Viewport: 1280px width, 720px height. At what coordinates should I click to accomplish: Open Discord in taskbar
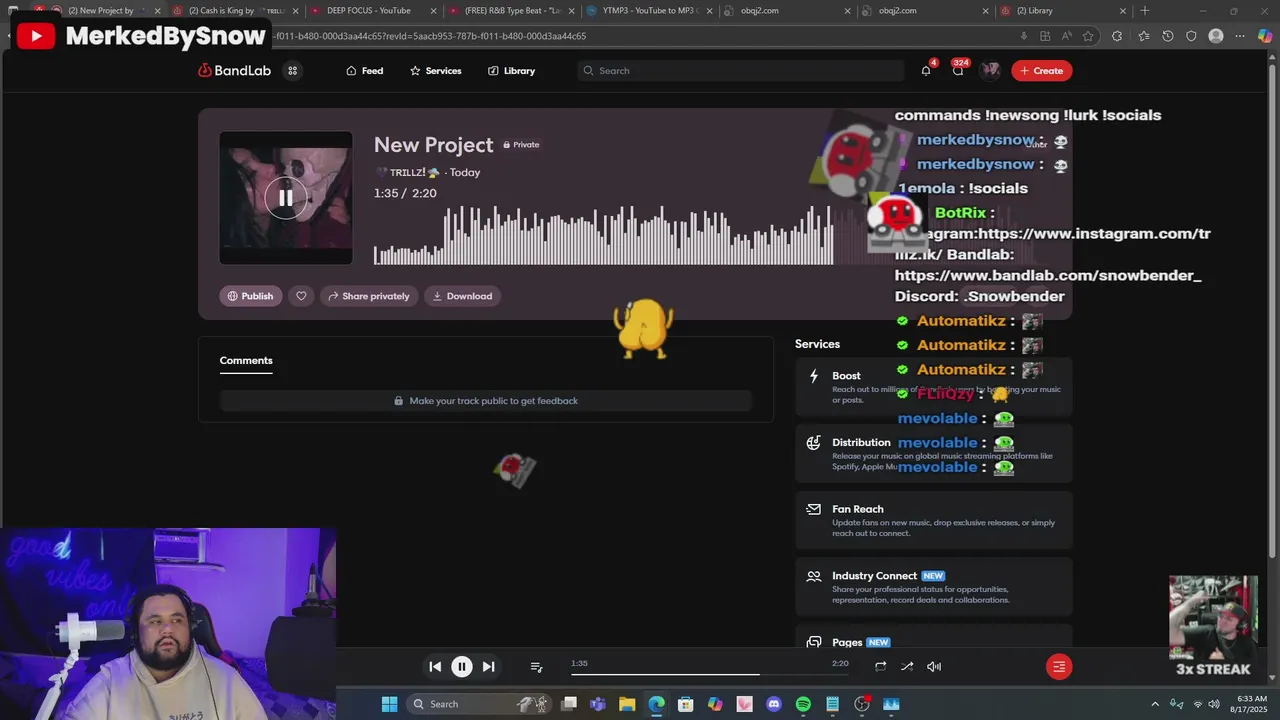pyautogui.click(x=773, y=704)
